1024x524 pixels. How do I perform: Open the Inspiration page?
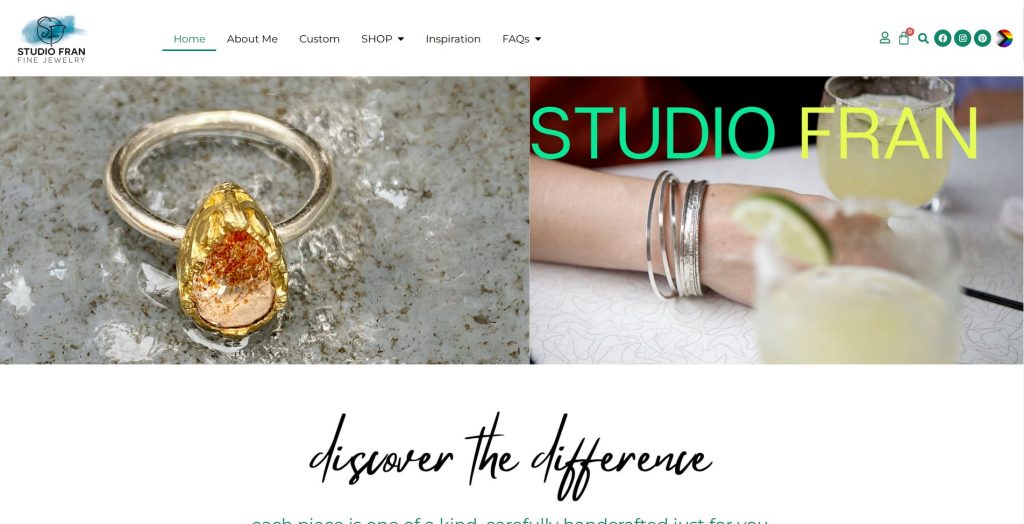click(453, 39)
